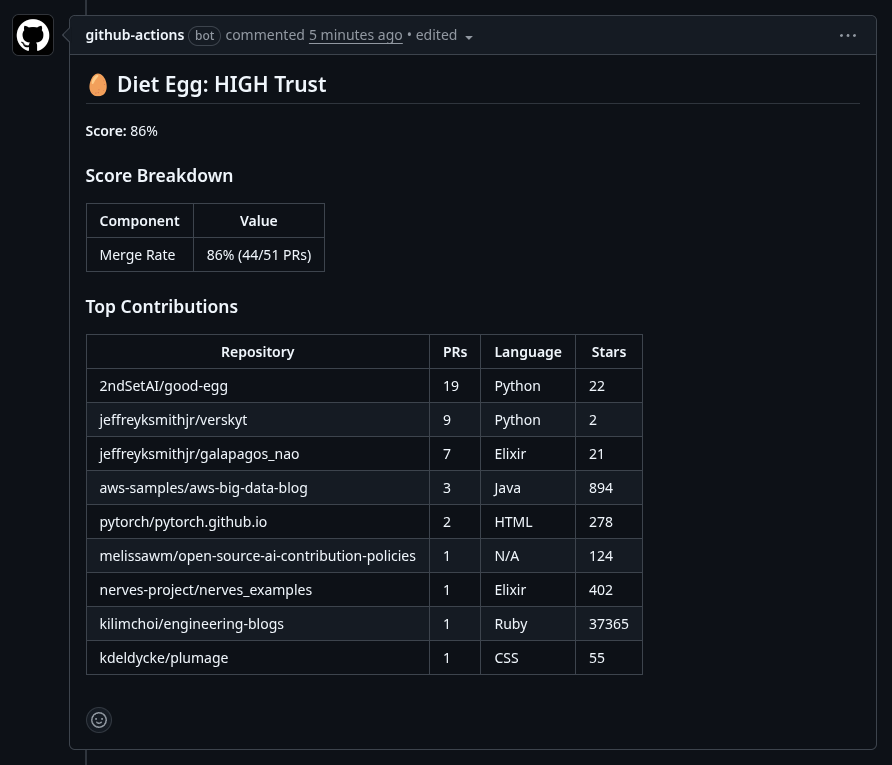
Task: Click the Merge Rate value cell
Action: (x=258, y=255)
